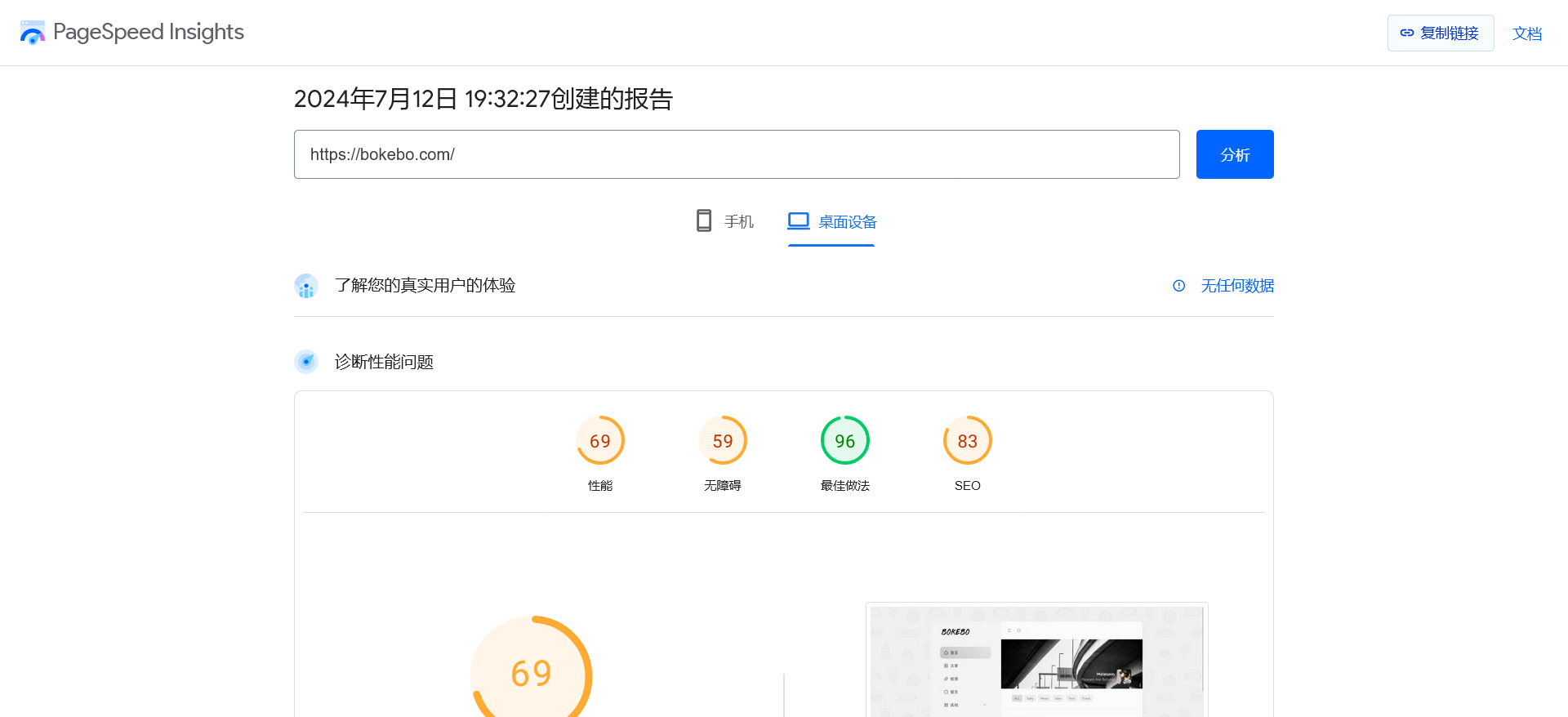Image resolution: width=1568 pixels, height=717 pixels.
Task: Click the diagnose performance section icon
Action: click(x=306, y=362)
